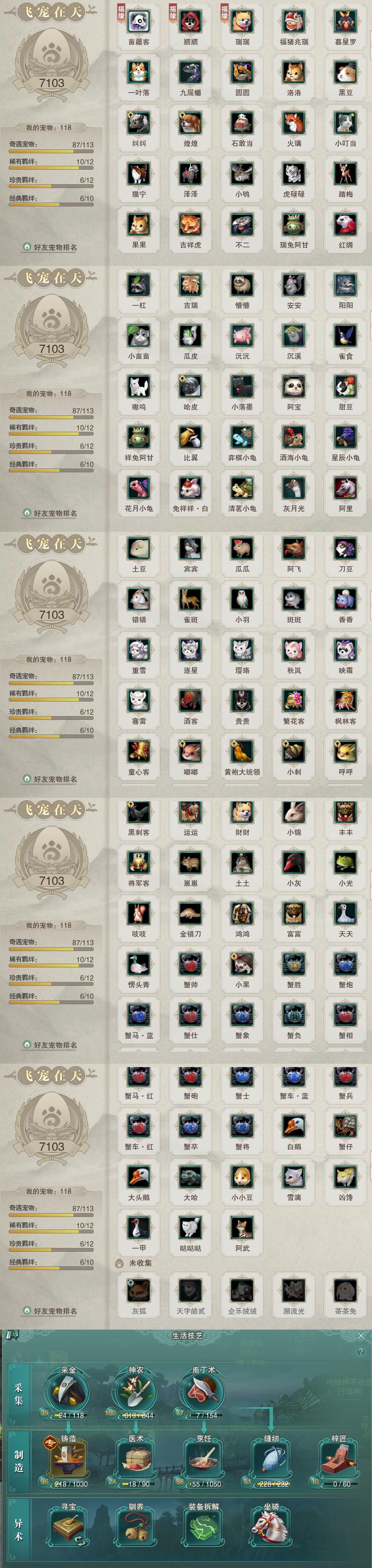
Task: Open the 医术 medicine crafting skill
Action: point(136,1460)
